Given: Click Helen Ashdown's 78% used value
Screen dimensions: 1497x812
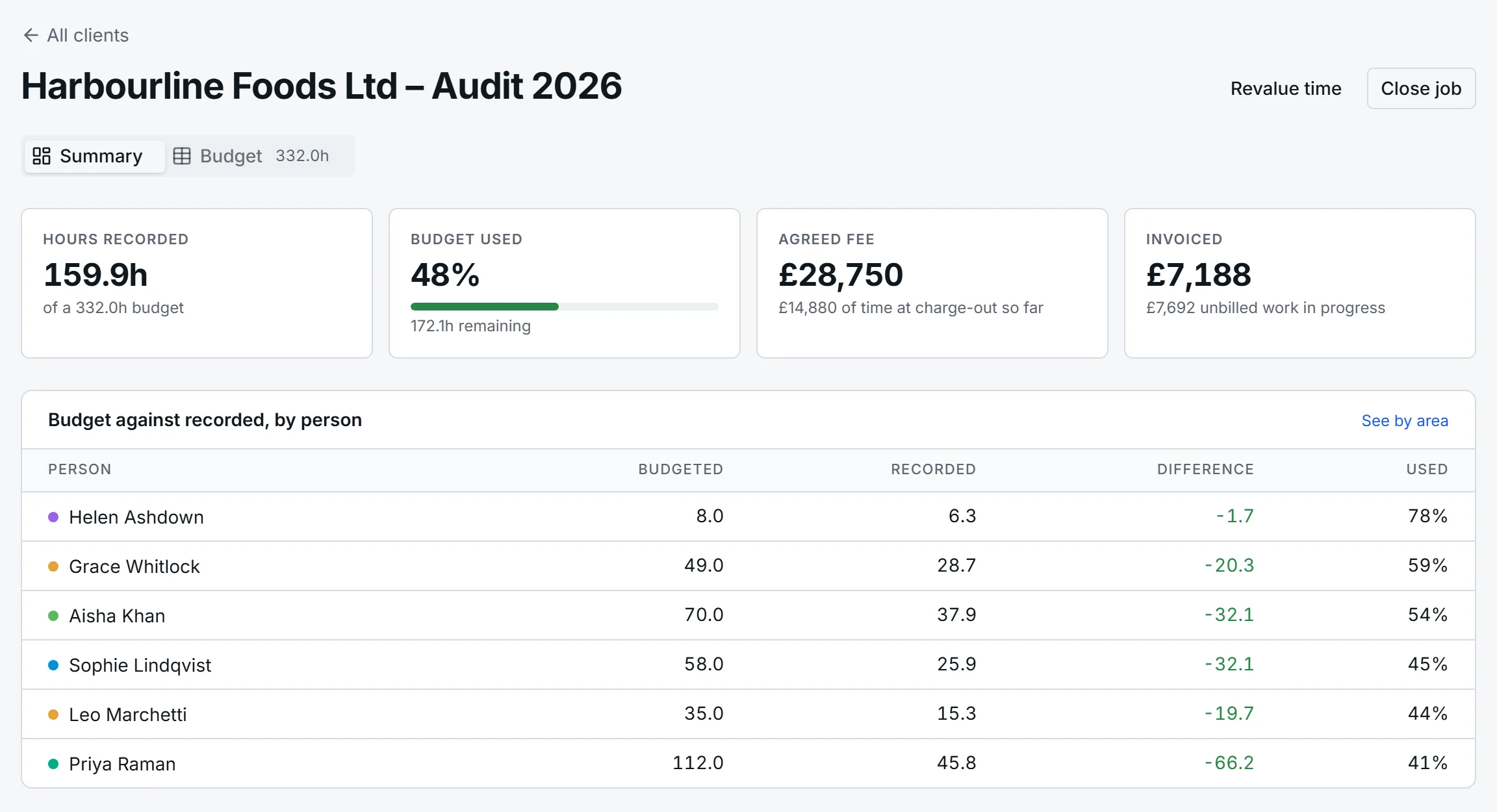Looking at the screenshot, I should [1427, 516].
